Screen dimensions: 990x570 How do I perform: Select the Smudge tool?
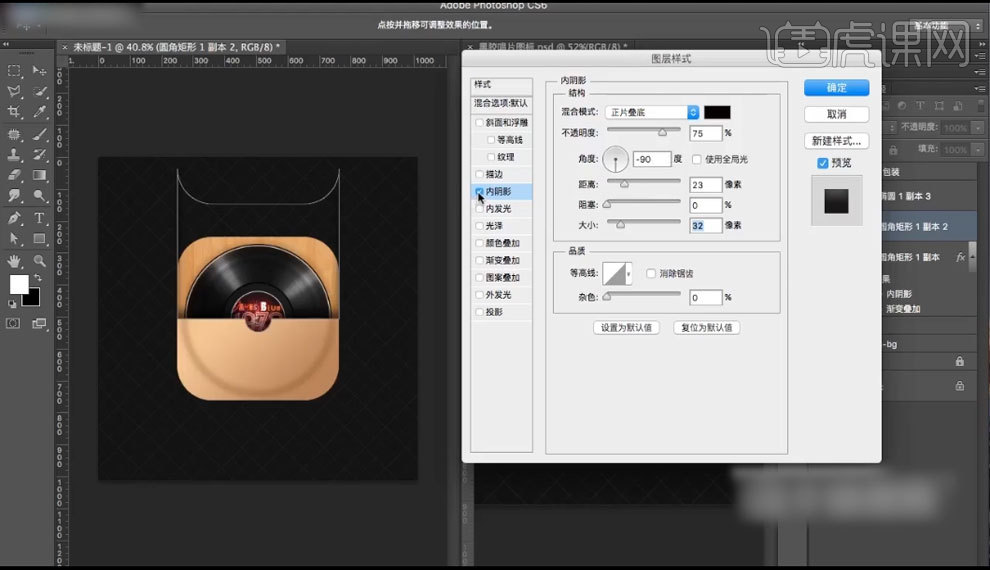tap(14, 196)
